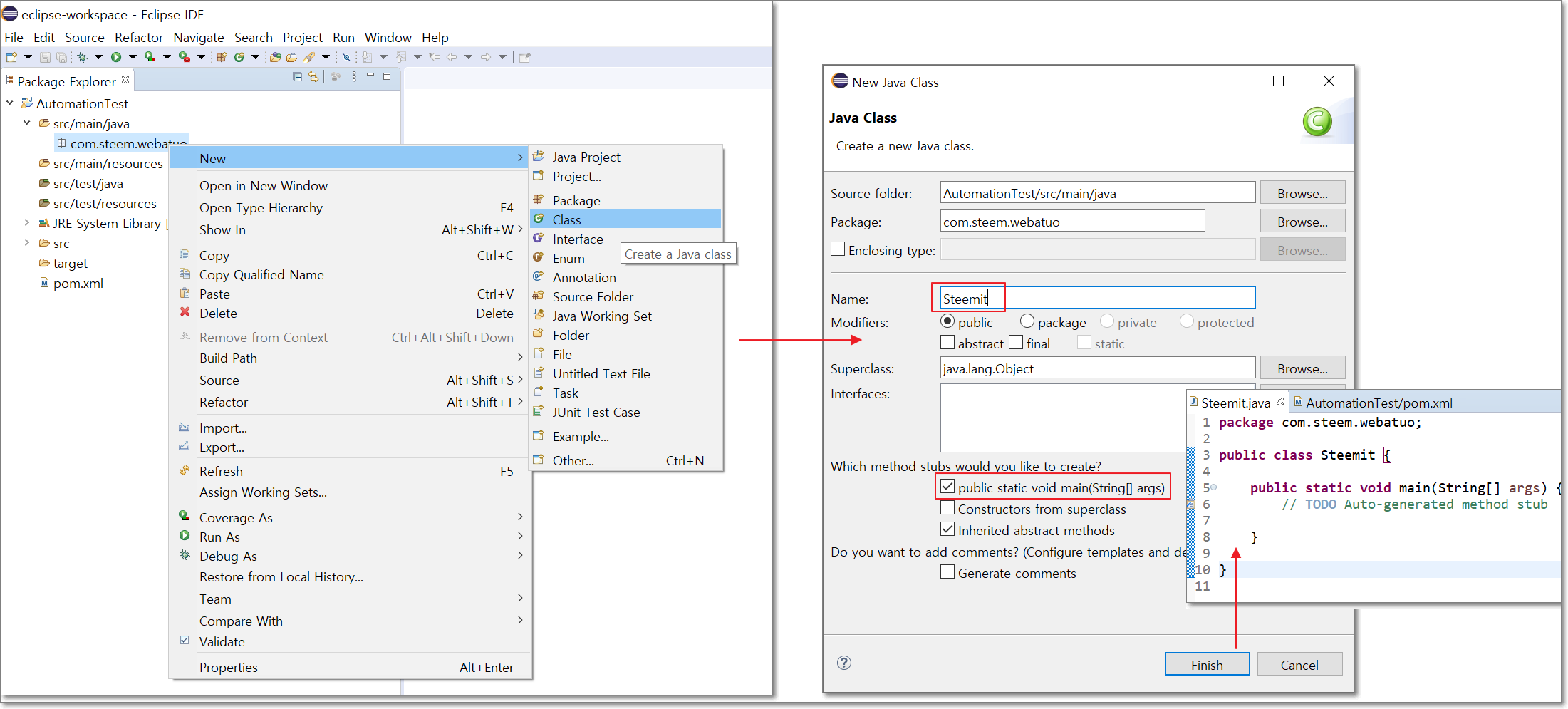This screenshot has width=1568, height=709.
Task: Click the Previous Annotation toolbar icon
Action: tap(401, 57)
